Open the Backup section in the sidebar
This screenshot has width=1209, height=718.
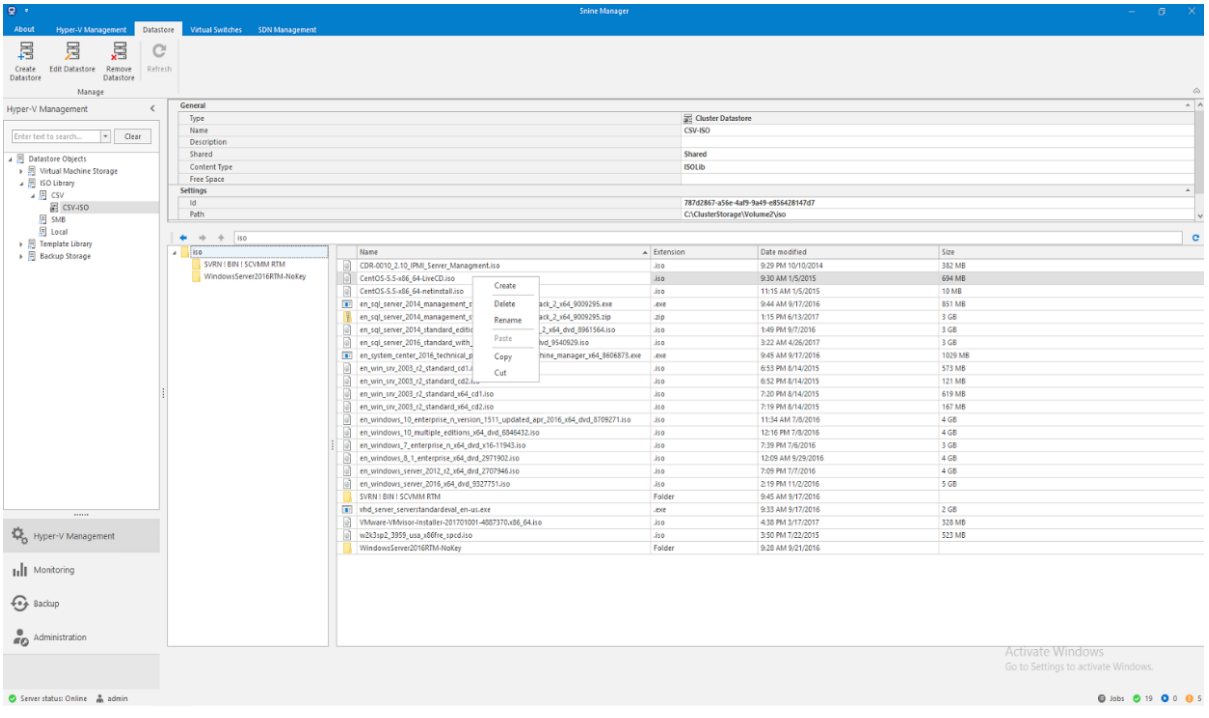[46, 604]
